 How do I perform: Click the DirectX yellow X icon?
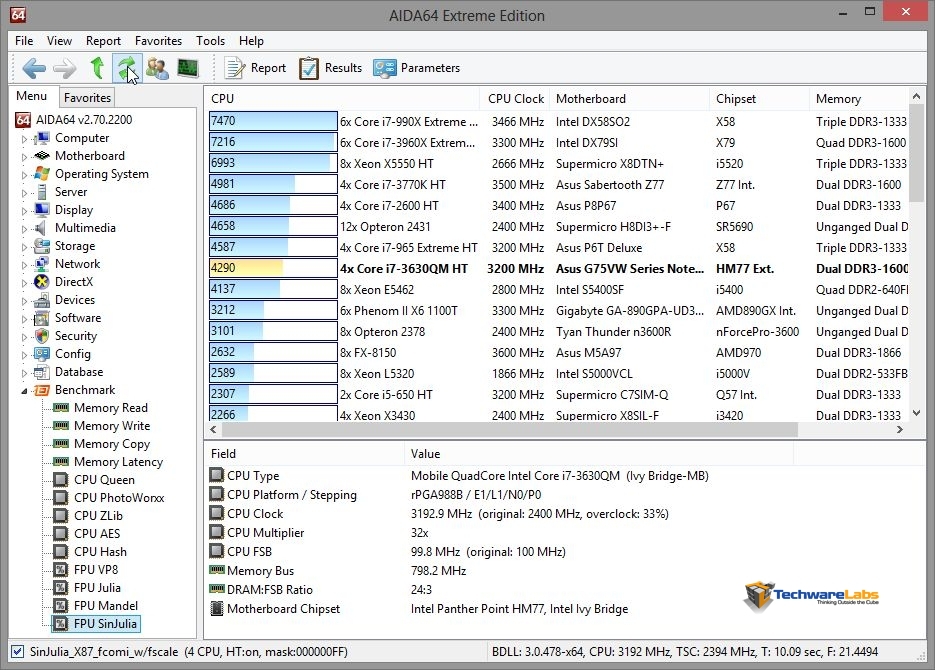[42, 282]
